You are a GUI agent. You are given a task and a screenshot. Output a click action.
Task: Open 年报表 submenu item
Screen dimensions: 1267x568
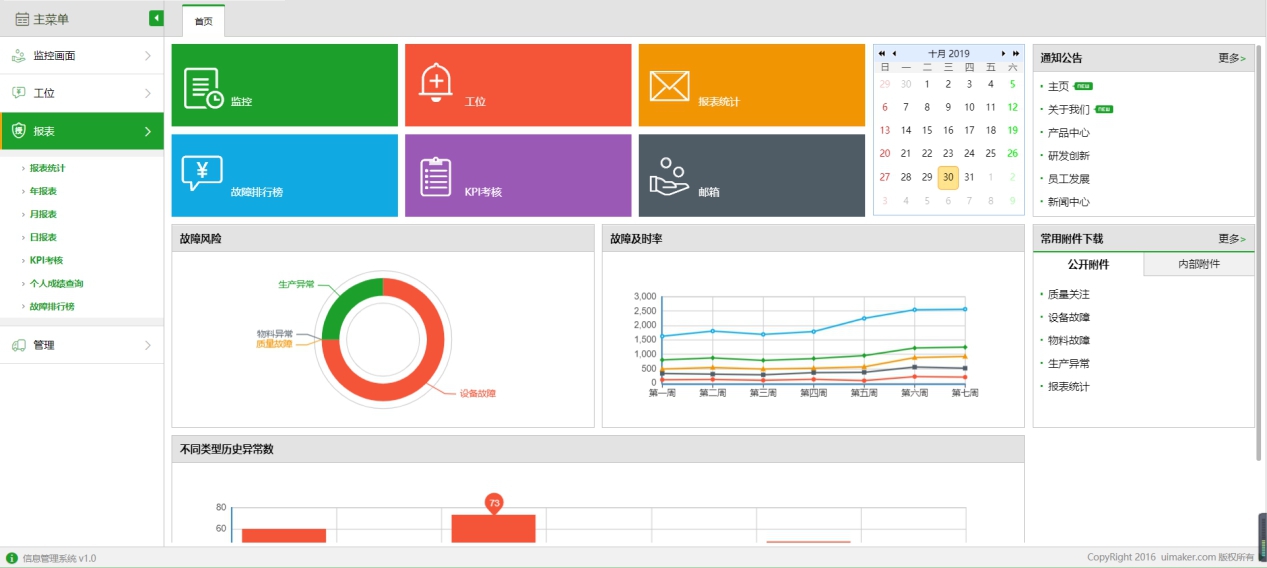coord(43,191)
